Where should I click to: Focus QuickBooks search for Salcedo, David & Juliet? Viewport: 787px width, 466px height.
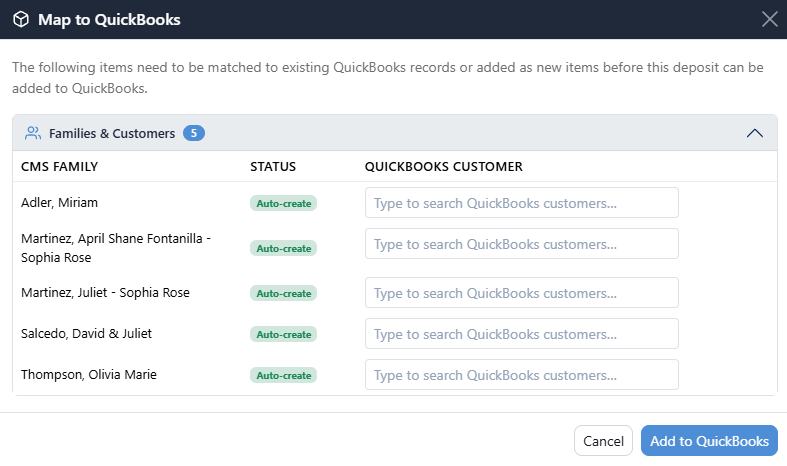point(521,334)
